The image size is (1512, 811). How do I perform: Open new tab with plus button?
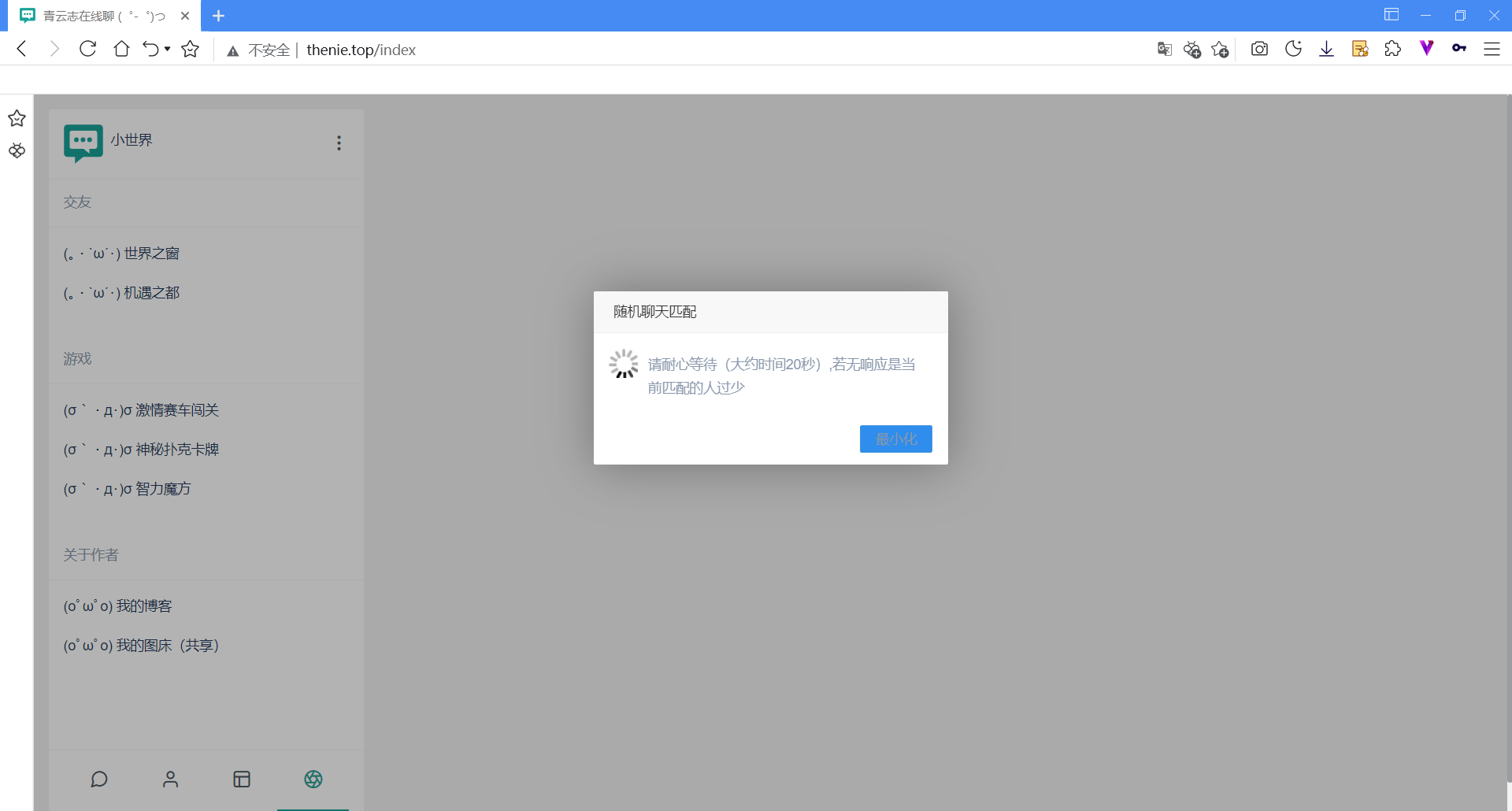tap(219, 16)
